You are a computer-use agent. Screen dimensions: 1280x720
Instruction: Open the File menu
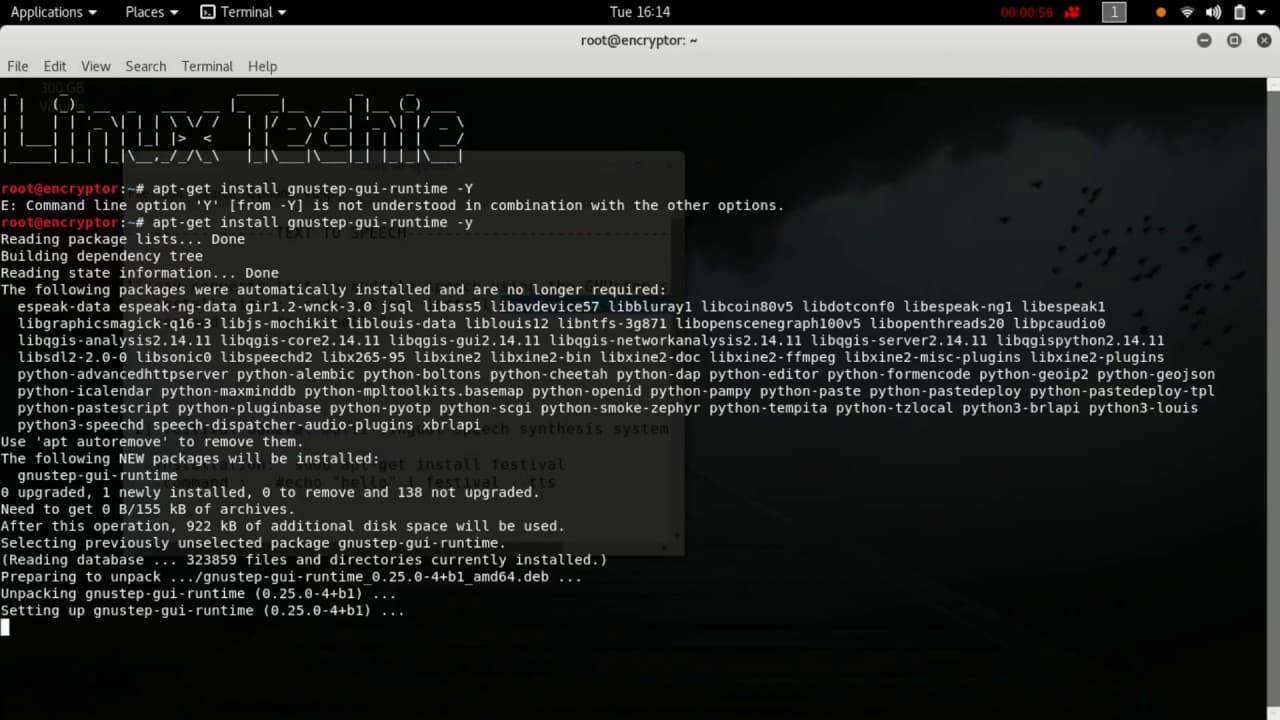(18, 66)
